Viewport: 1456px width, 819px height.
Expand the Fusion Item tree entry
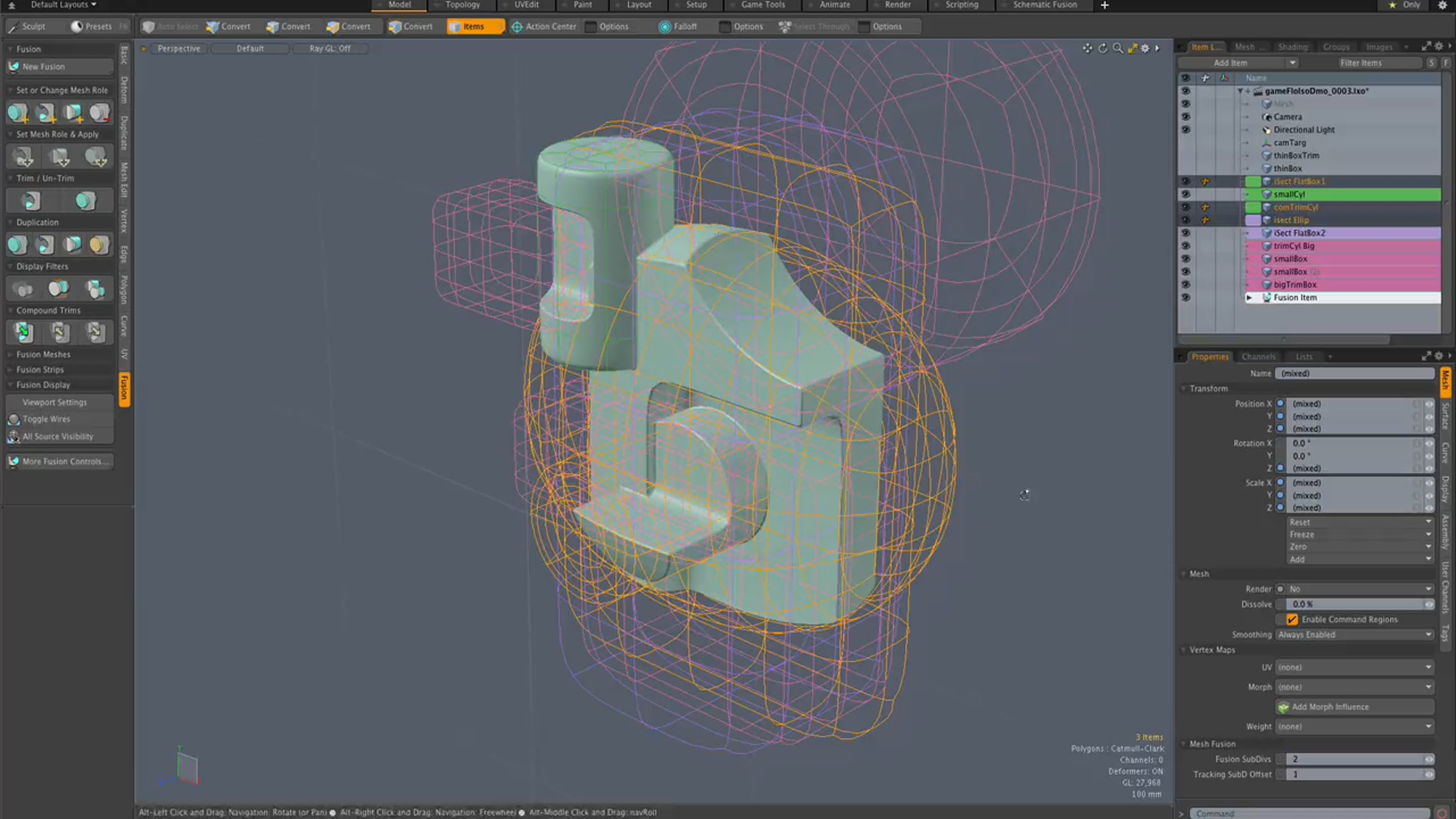[x=1249, y=298]
